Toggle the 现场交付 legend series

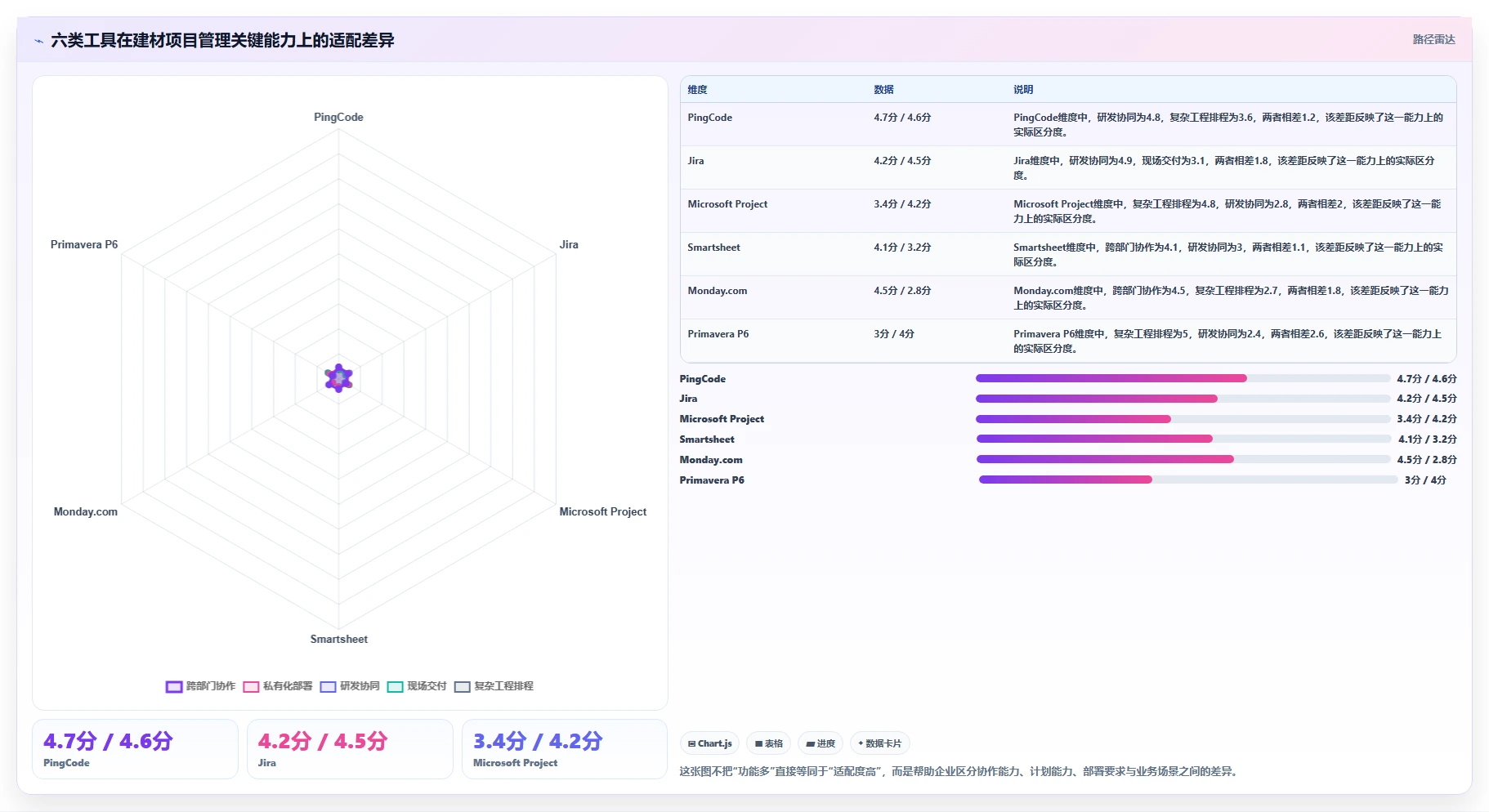417,686
